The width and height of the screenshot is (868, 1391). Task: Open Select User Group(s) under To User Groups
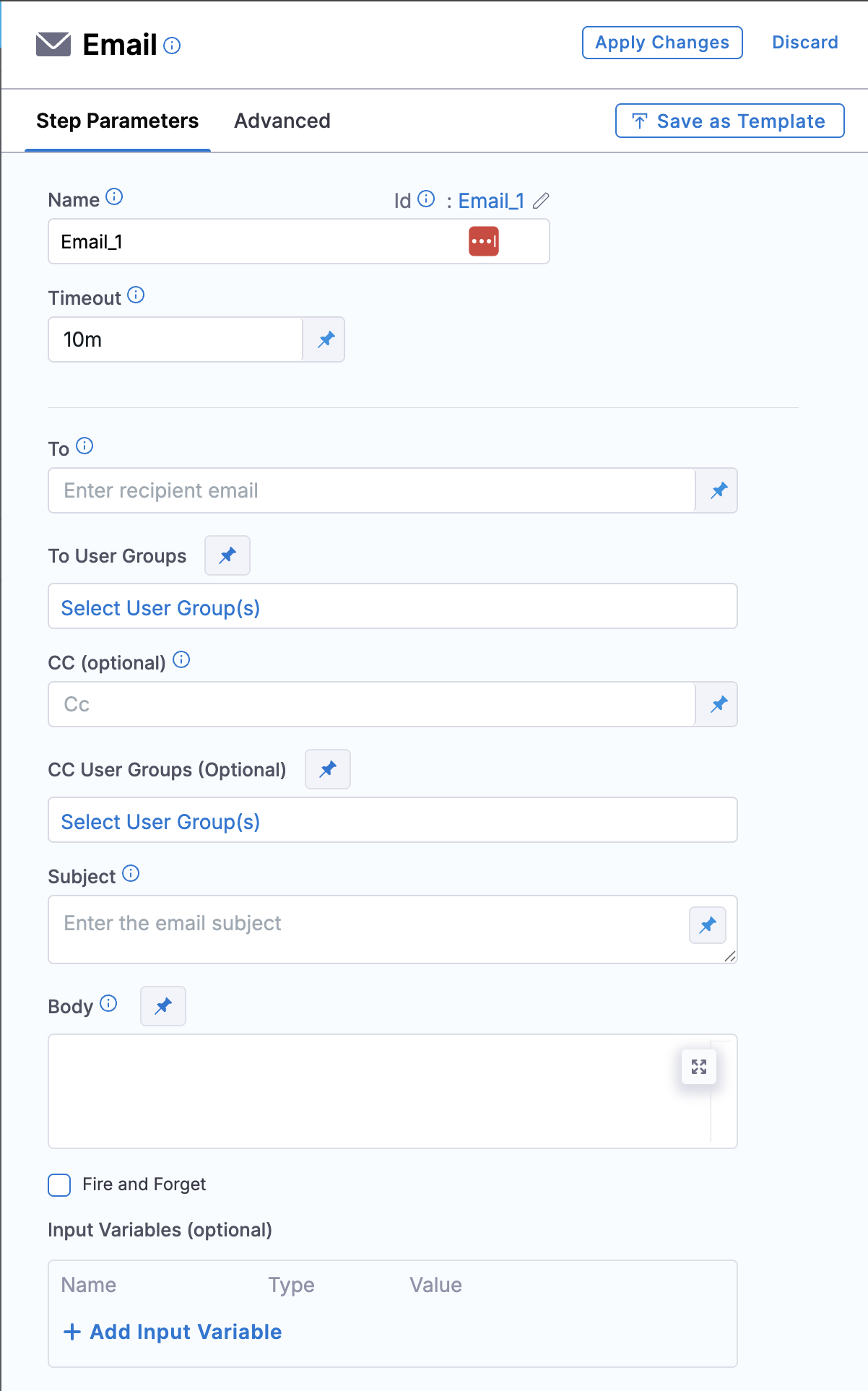(393, 607)
